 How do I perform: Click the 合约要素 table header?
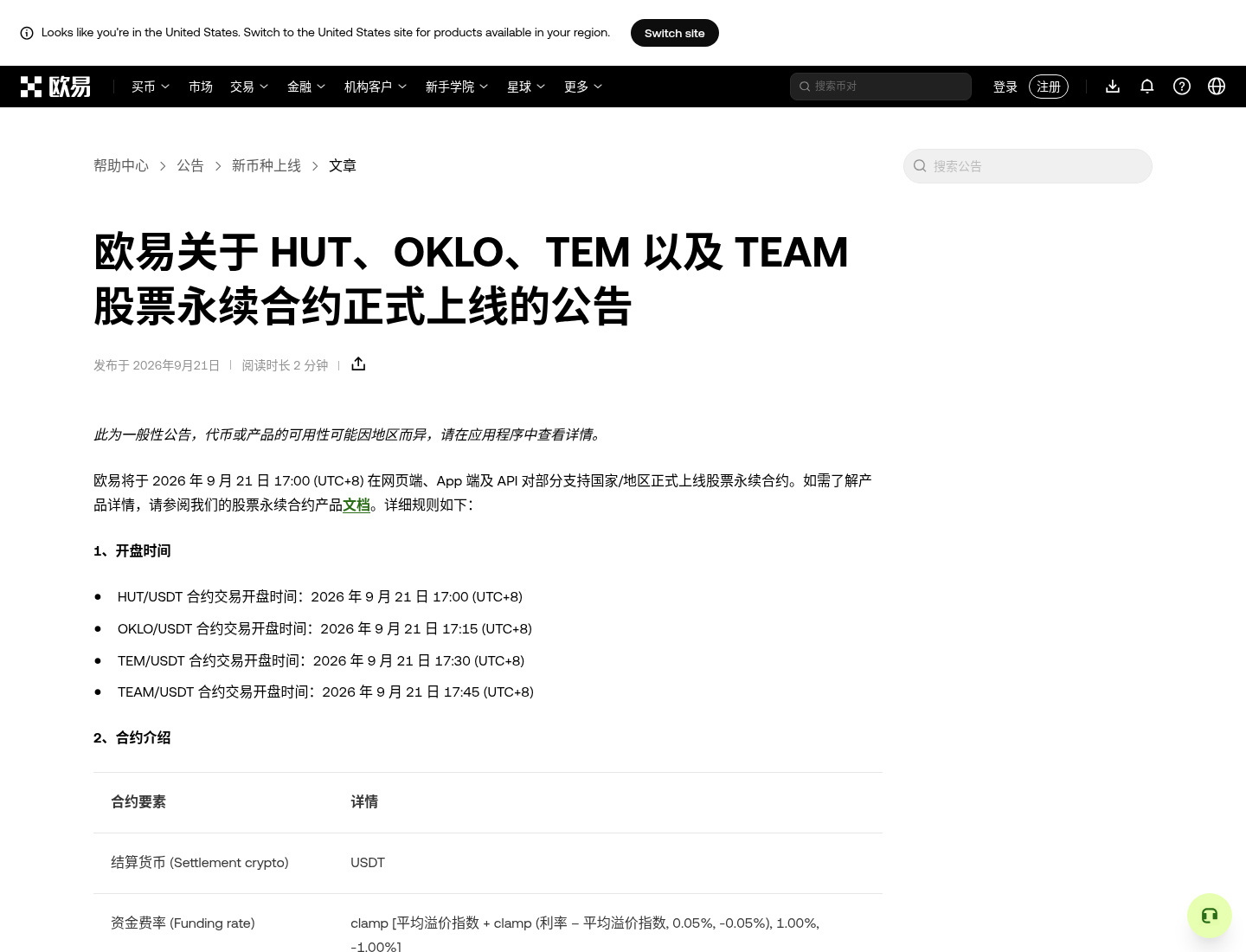pos(138,801)
